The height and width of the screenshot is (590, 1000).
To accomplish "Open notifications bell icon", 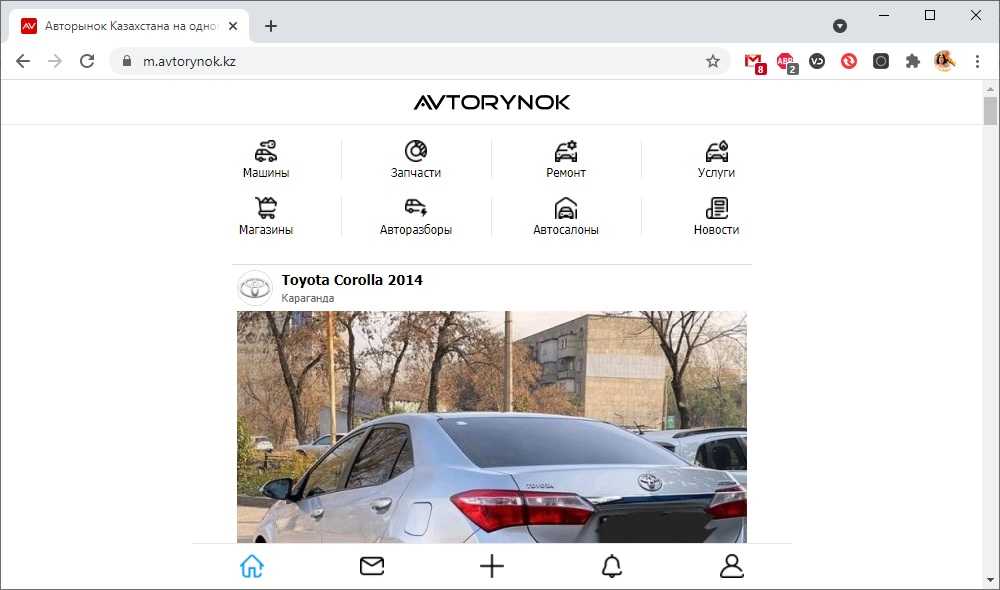I will [x=612, y=567].
